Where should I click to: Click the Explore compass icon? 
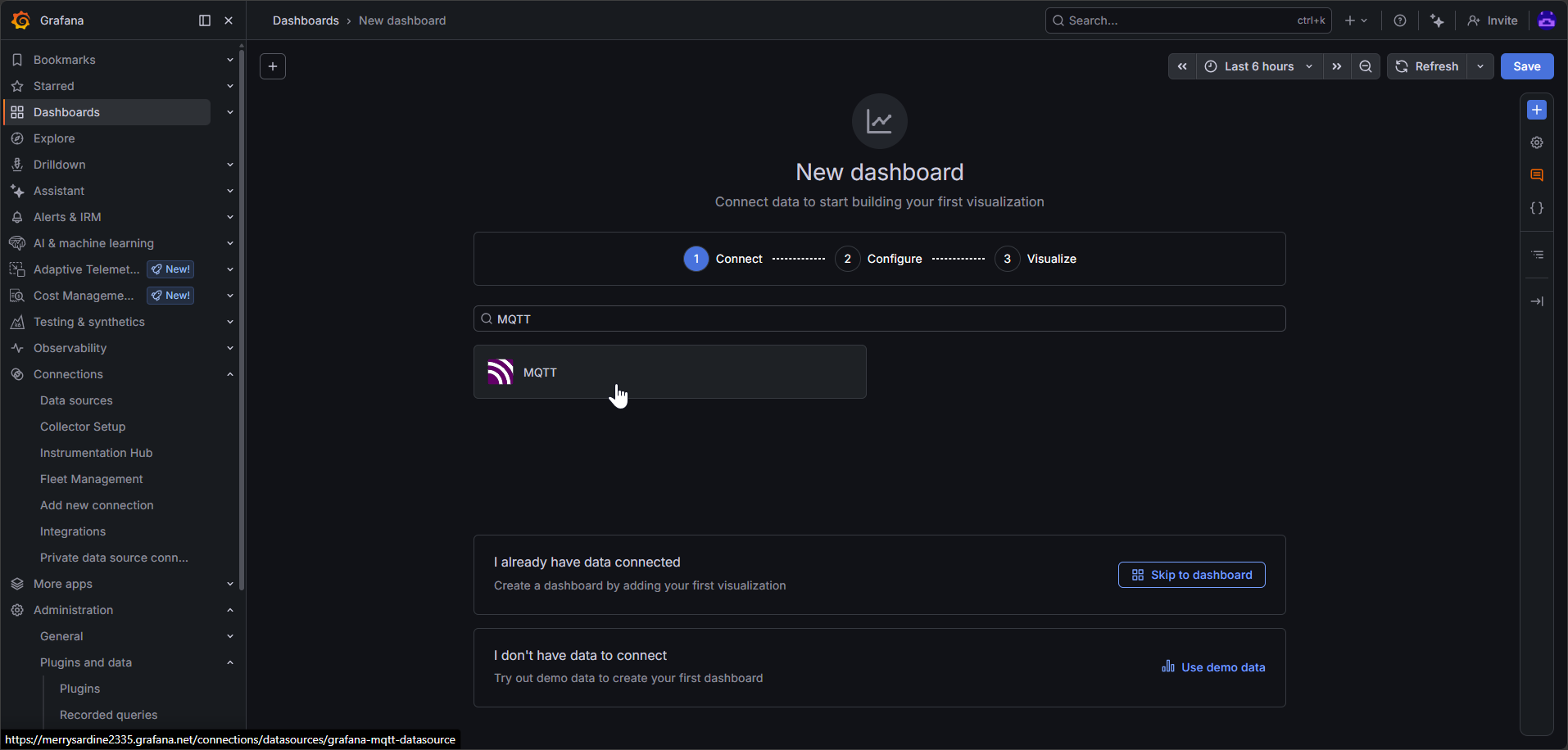click(x=17, y=138)
